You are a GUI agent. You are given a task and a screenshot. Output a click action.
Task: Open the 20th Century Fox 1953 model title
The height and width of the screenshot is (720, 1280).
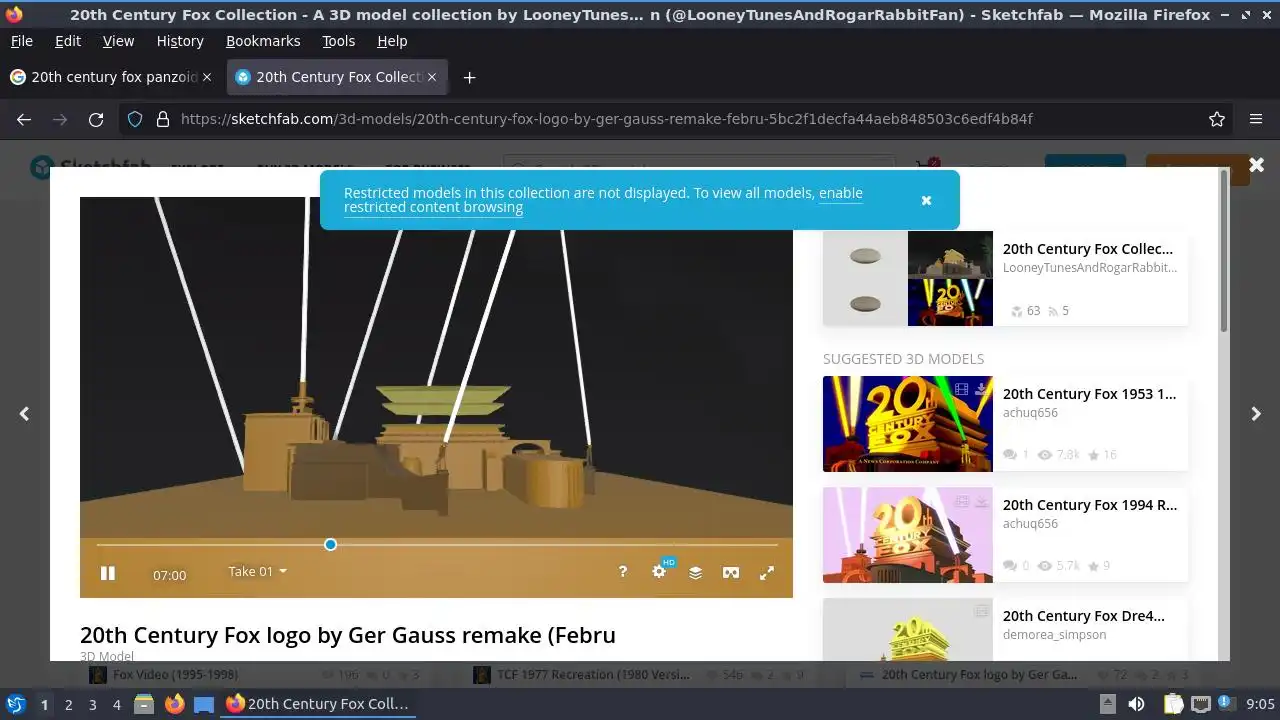[x=1090, y=394]
